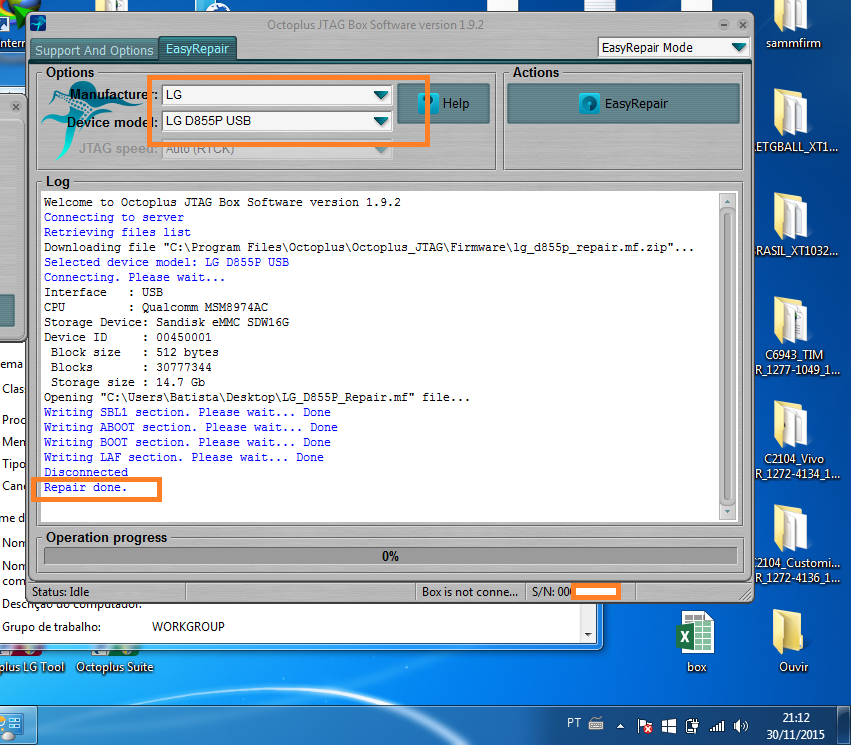Click the 'Status: Idle' status bar entry
Screen dimensions: 851x745
(x=61, y=592)
